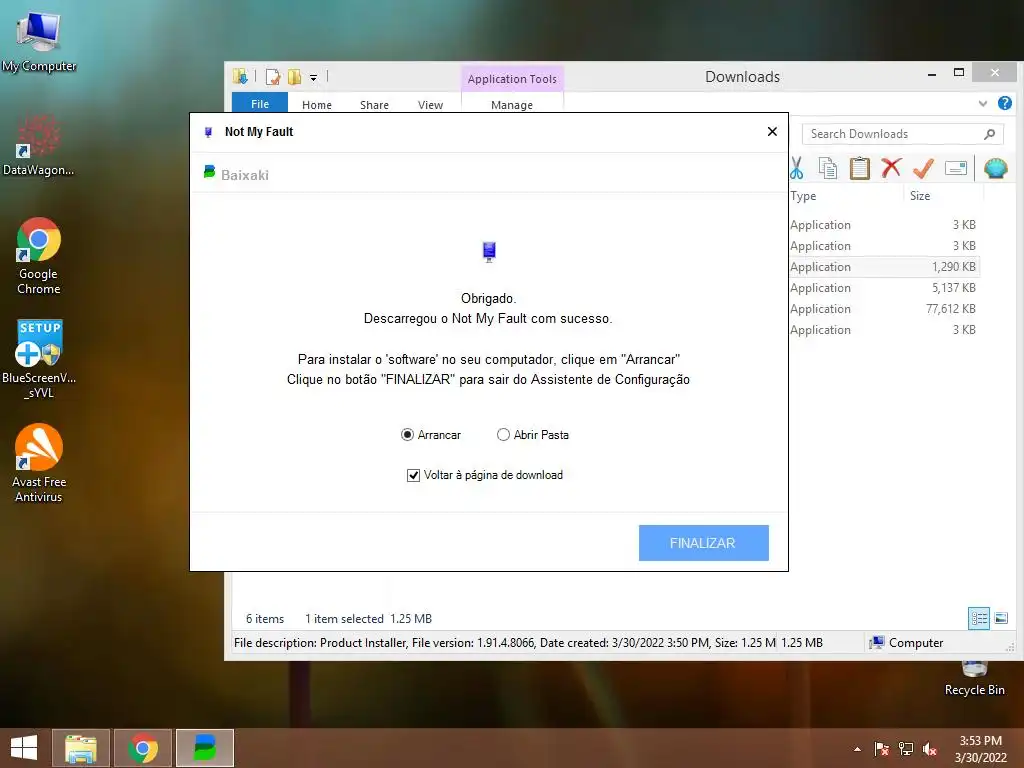Select the 1,290 KB application row
Image resolution: width=1024 pixels, height=768 pixels.
(x=884, y=266)
